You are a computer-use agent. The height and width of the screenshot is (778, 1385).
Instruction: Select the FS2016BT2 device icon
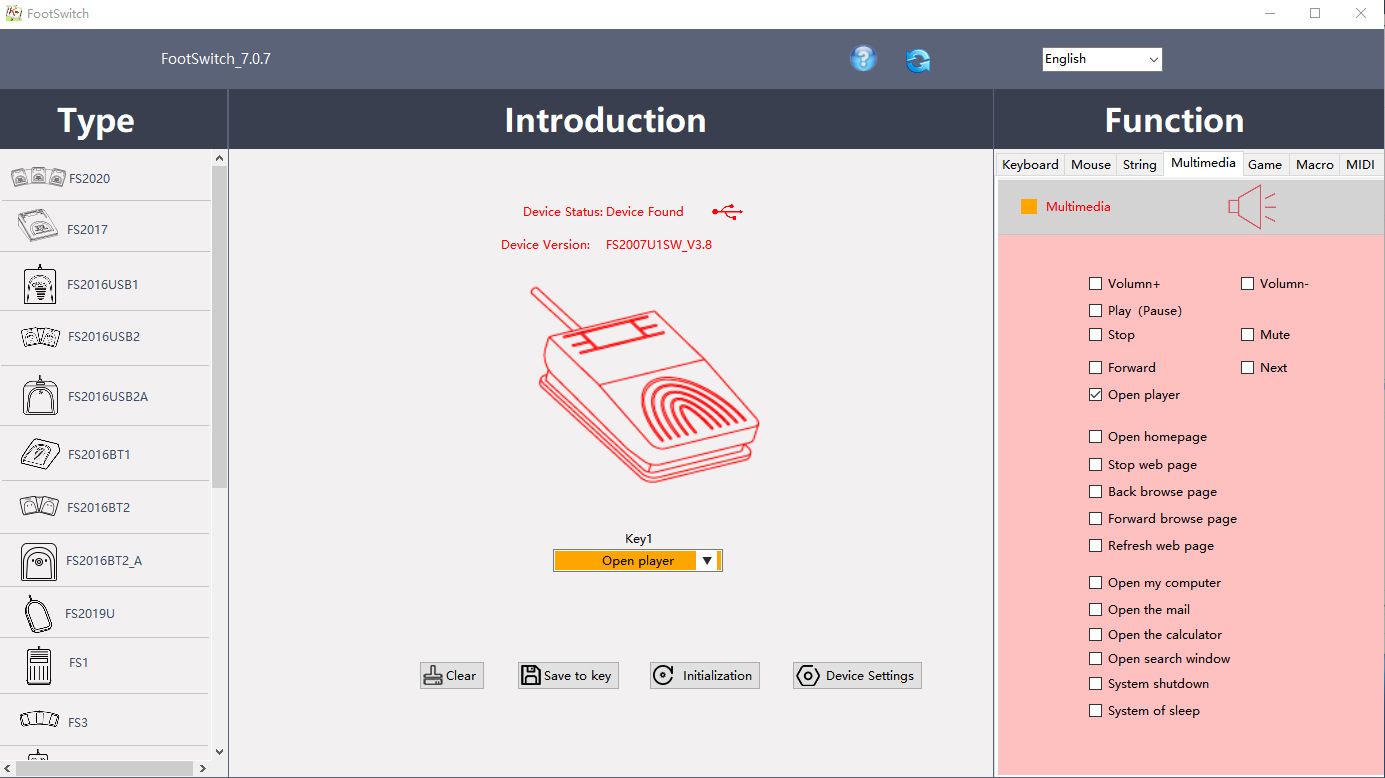(39, 506)
